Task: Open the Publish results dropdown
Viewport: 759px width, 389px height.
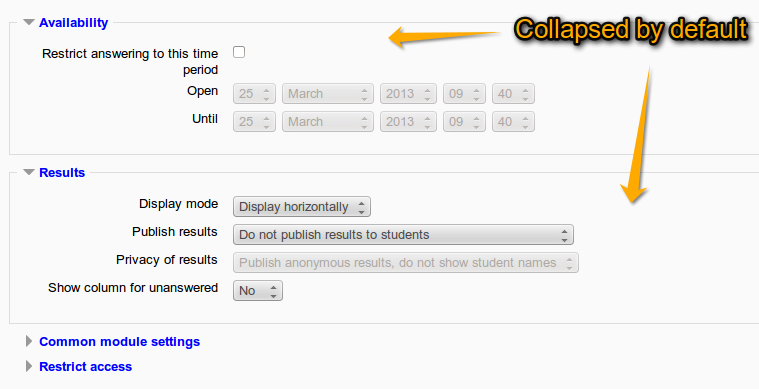Action: [x=403, y=235]
